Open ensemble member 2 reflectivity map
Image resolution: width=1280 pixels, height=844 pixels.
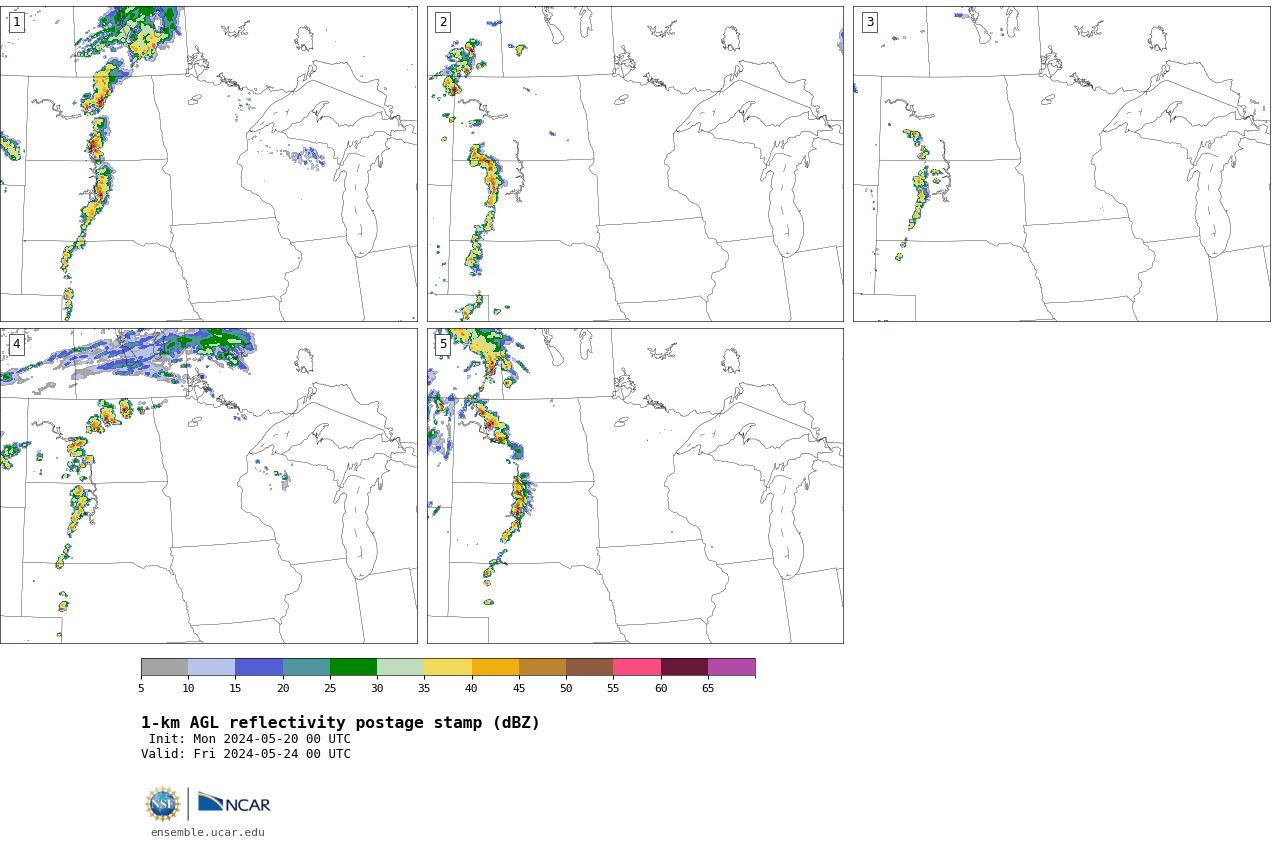(x=635, y=163)
